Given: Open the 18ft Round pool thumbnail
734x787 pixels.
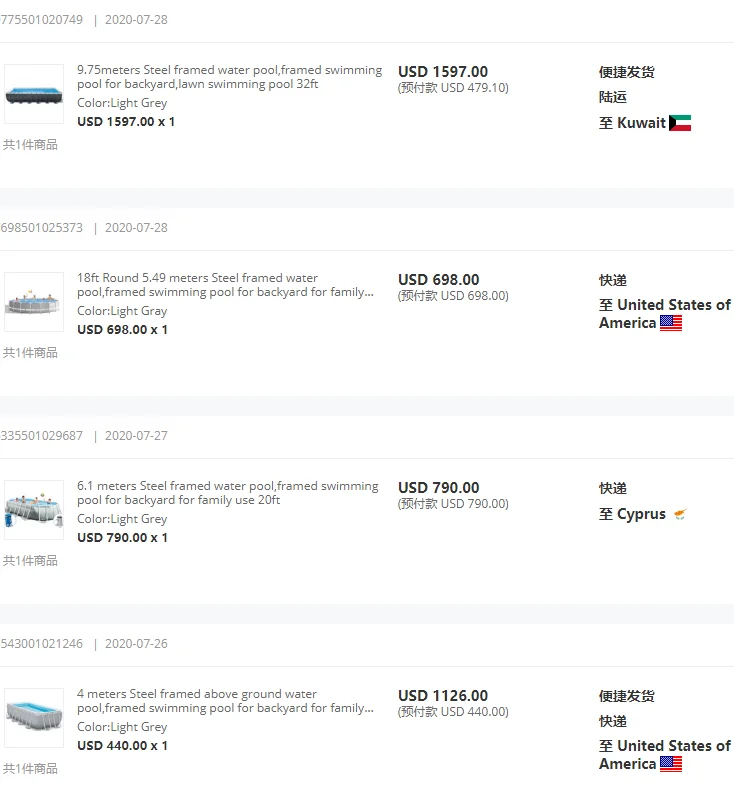Looking at the screenshot, I should click(x=34, y=302).
